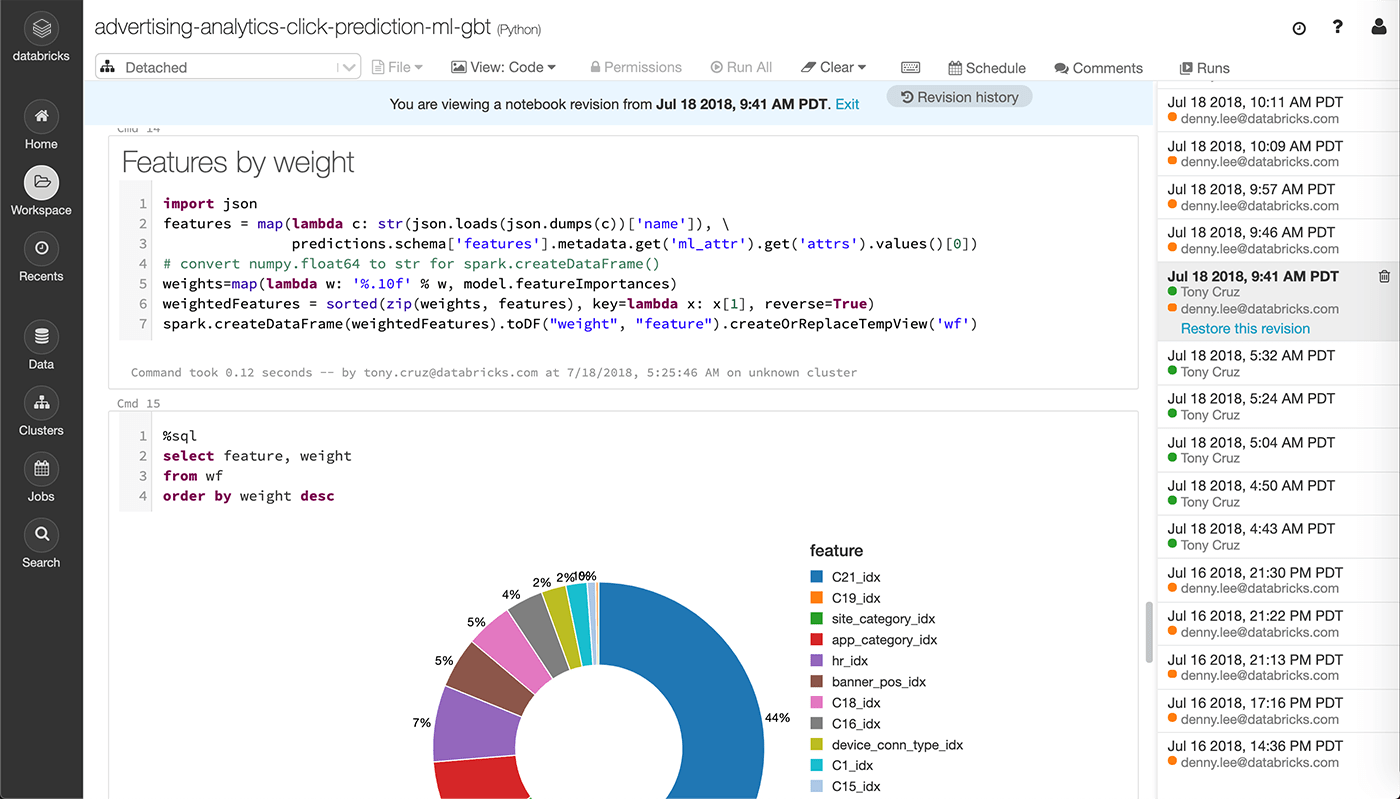This screenshot has width=1400, height=799.
Task: Open the Clusters page
Action: (x=41, y=403)
